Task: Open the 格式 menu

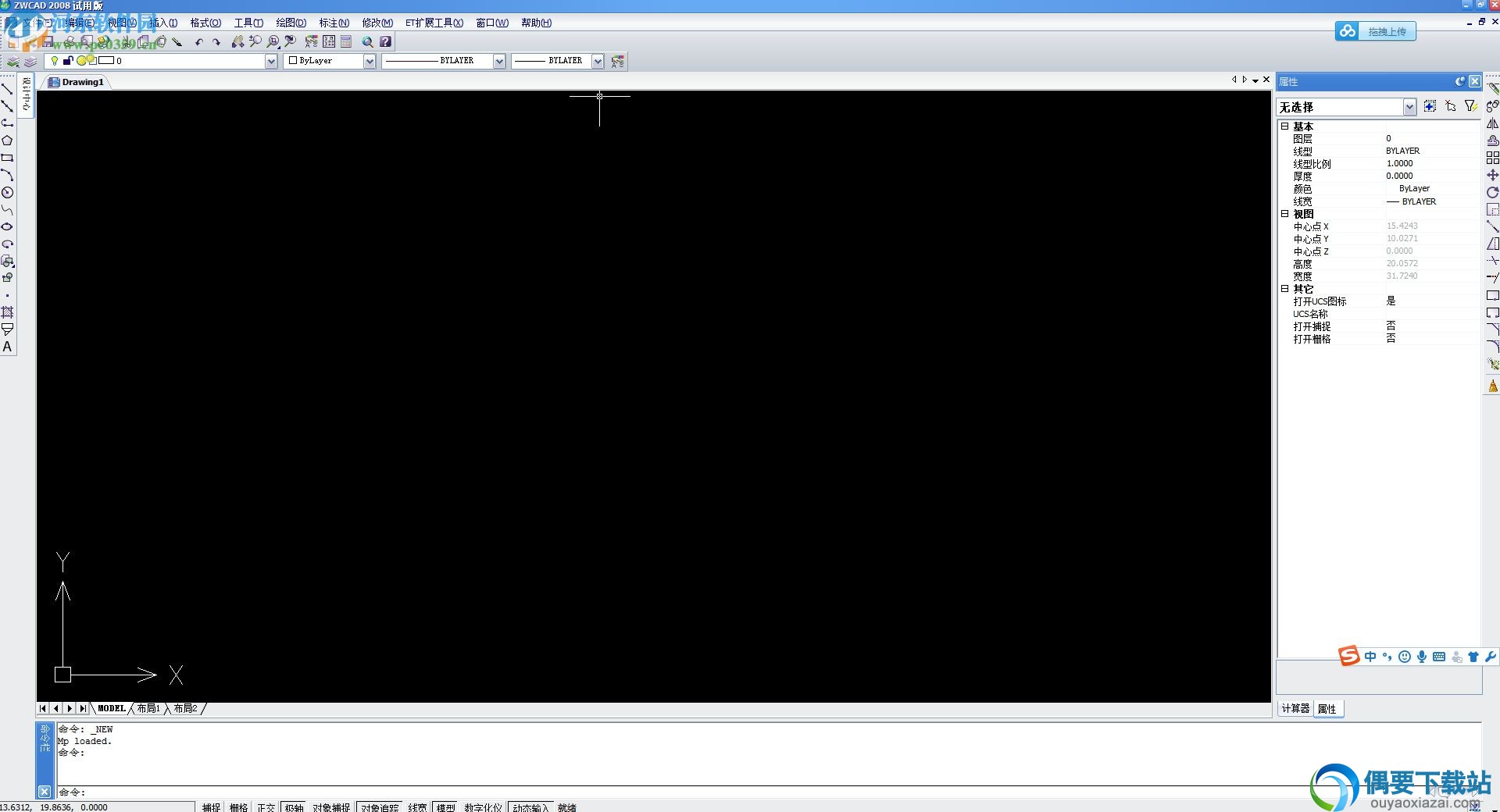Action: click(205, 23)
